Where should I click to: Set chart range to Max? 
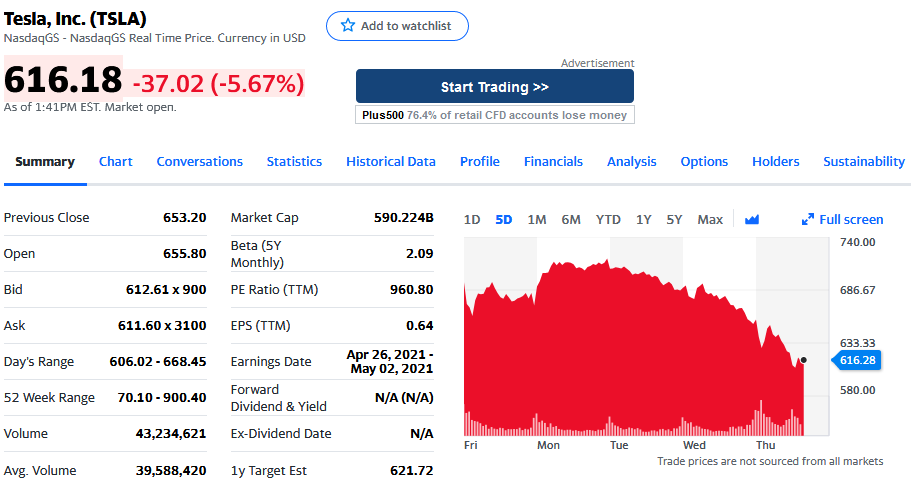point(710,220)
